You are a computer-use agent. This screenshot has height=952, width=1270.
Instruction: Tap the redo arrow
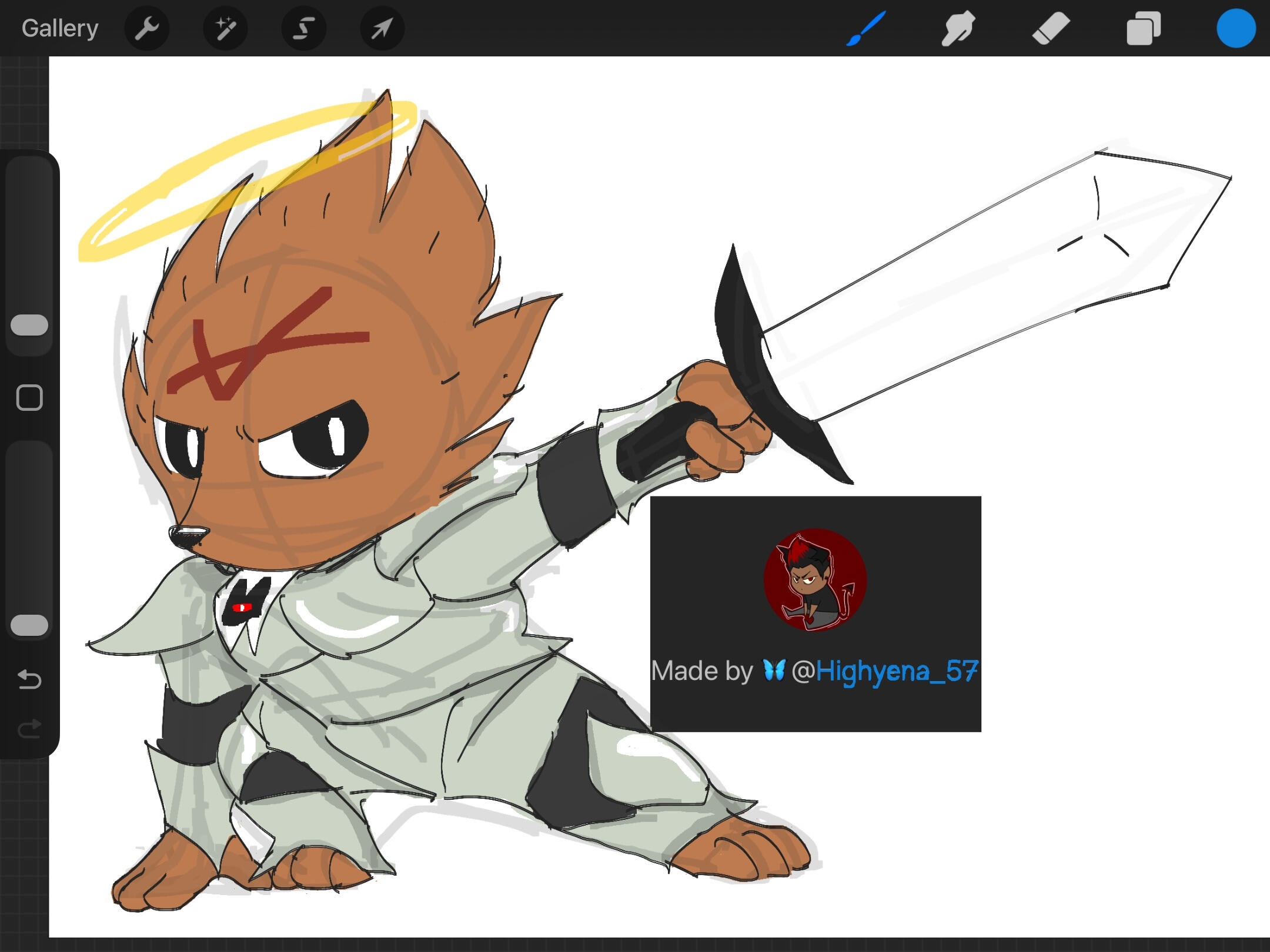29,729
